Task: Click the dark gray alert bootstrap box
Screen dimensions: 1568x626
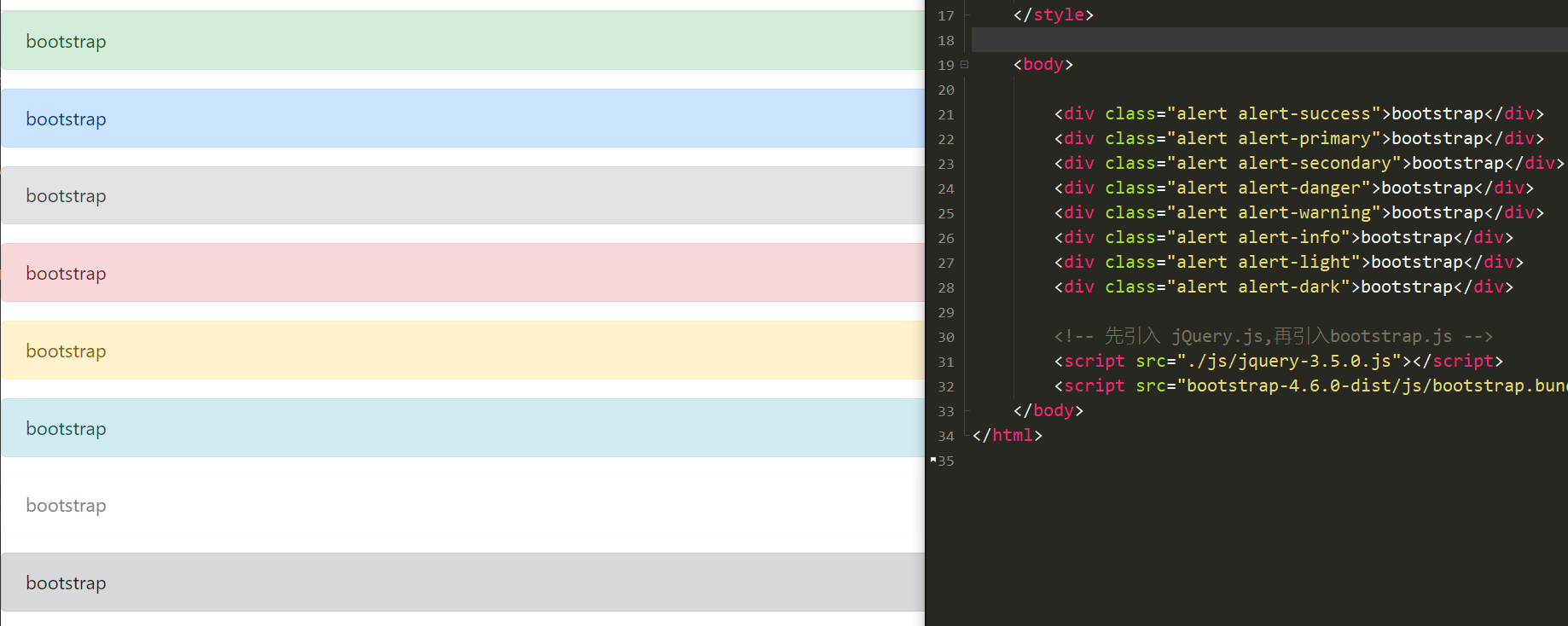Action: pos(462,583)
